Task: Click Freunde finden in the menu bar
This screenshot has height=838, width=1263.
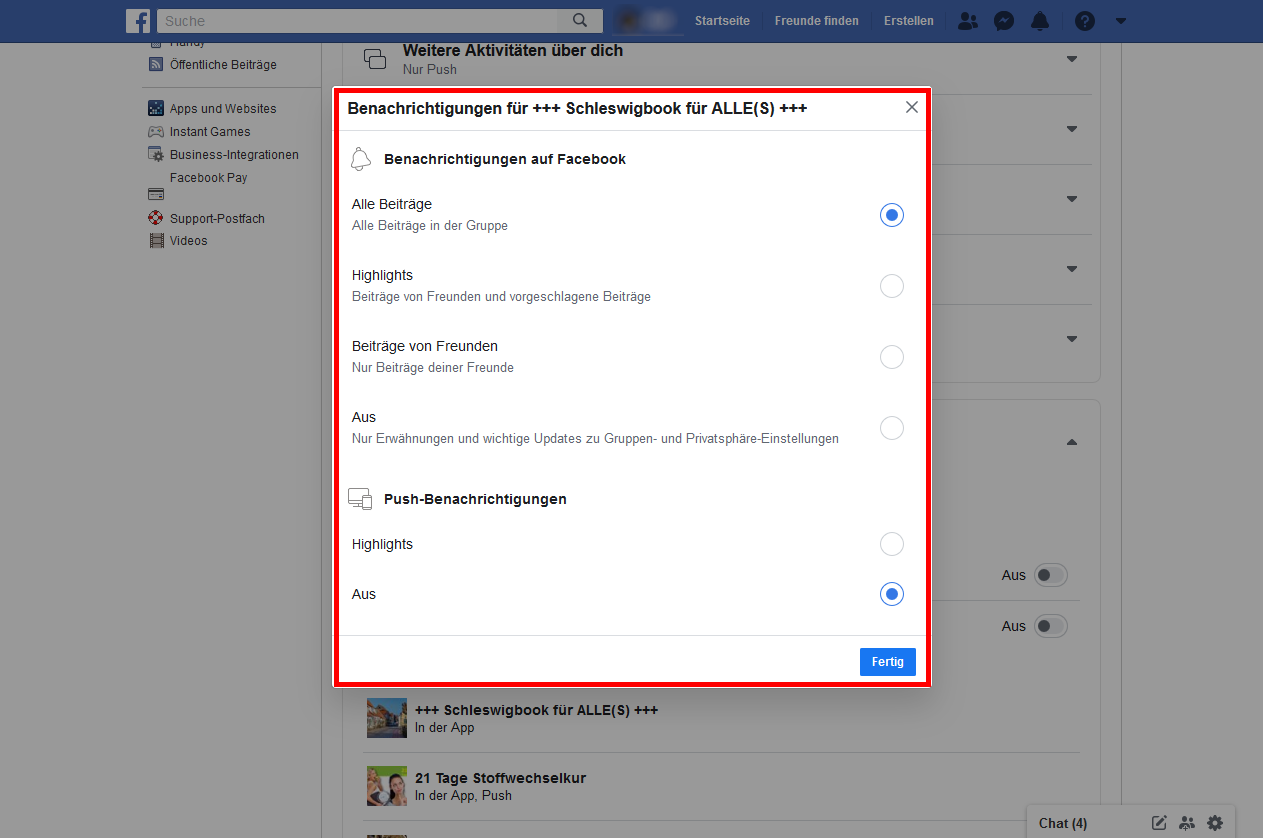Action: point(816,20)
